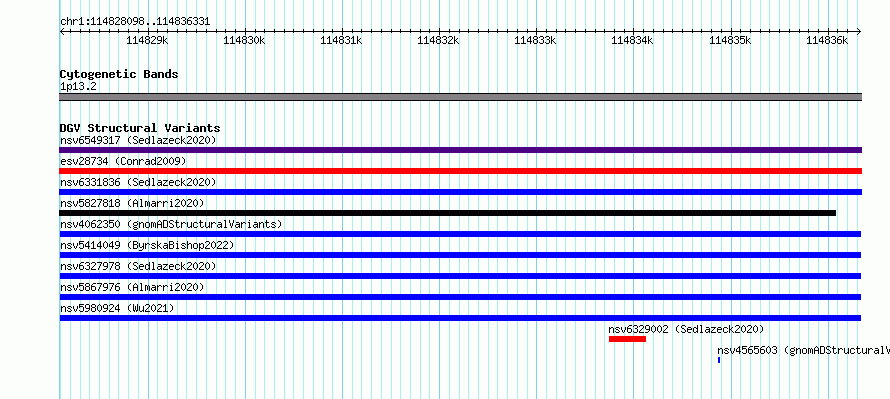Open the esv28734 (Conrad2009) label
The image size is (890, 399).
coord(123,161)
